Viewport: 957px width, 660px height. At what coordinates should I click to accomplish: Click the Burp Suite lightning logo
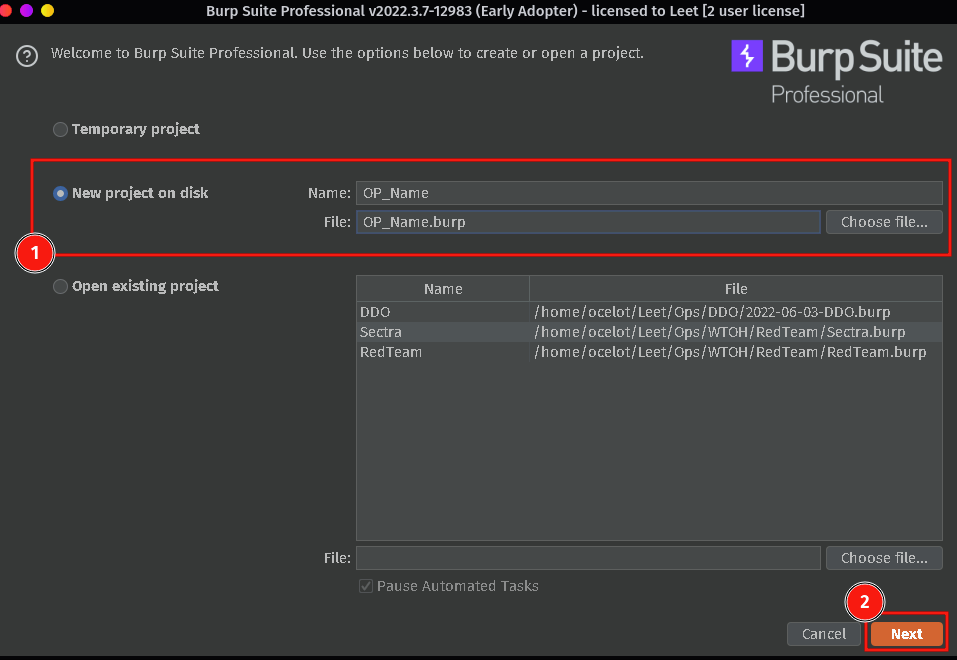(747, 56)
